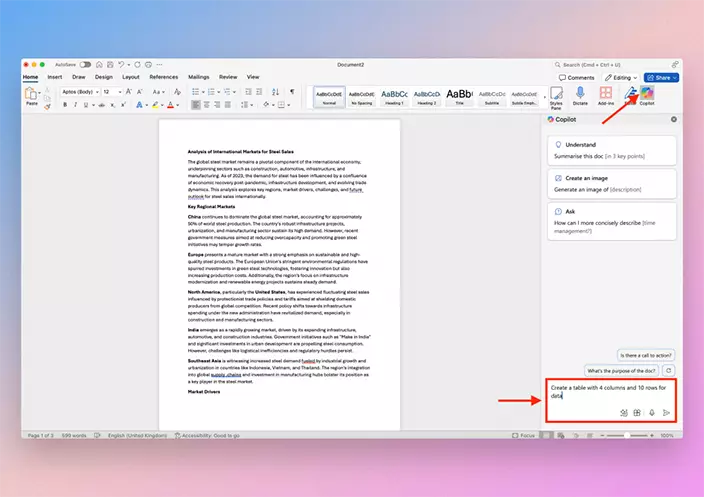Viewport: 704px width, 497px height.
Task: Click the Comments button
Action: pos(578,77)
